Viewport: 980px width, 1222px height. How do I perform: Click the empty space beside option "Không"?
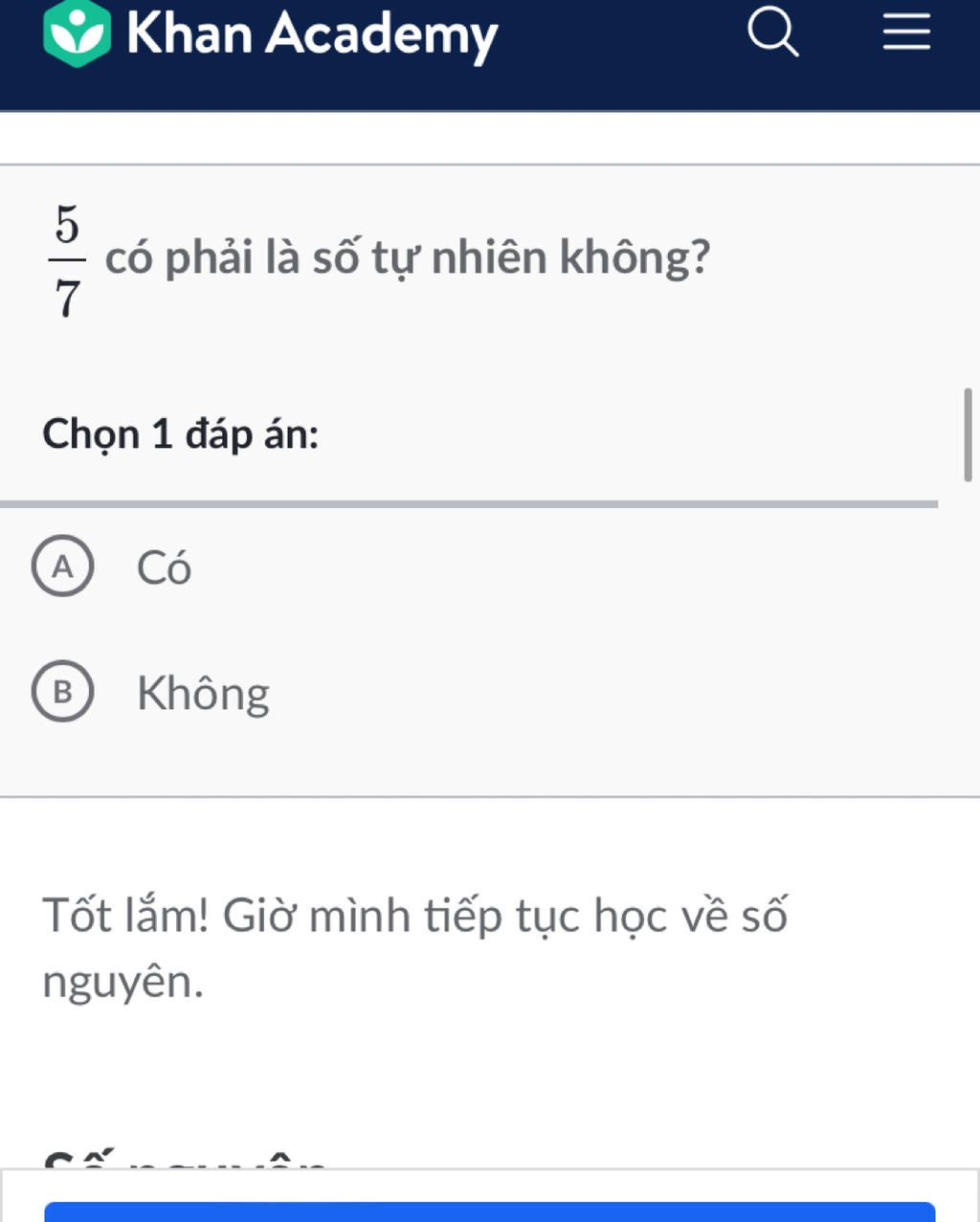pos(612,694)
